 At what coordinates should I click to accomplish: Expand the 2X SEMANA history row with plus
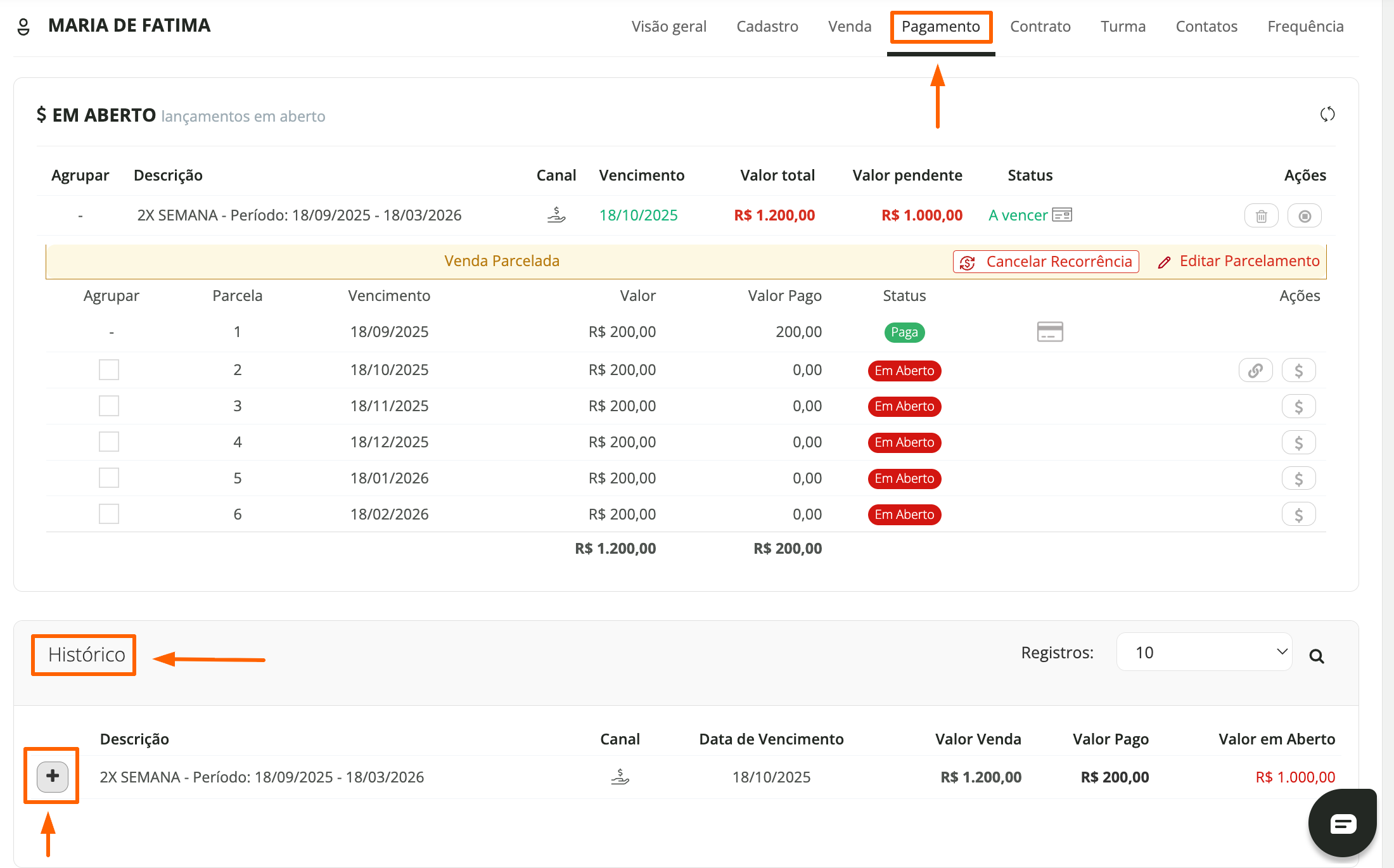[x=53, y=776]
